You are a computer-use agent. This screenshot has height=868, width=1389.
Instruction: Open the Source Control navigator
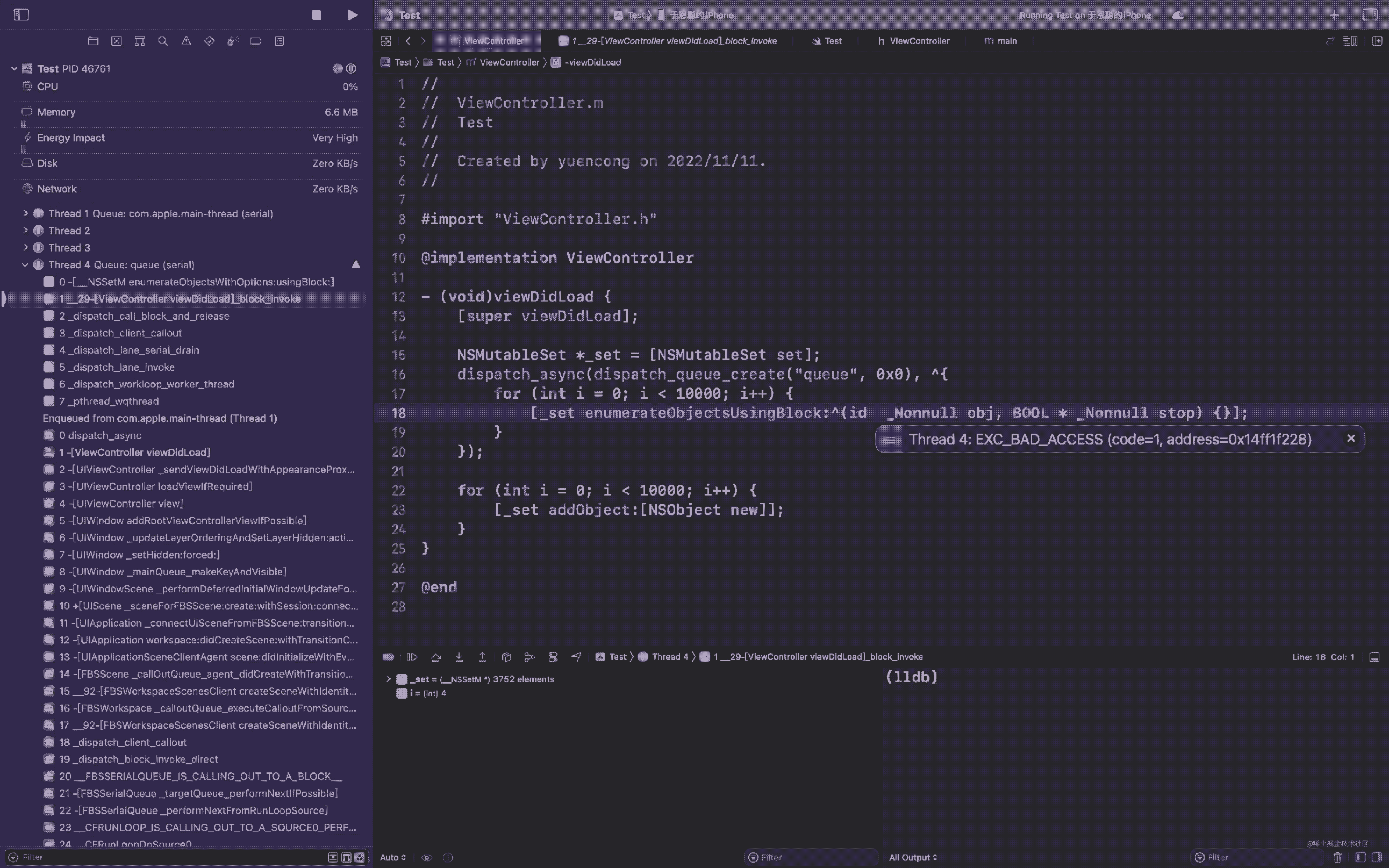(117, 41)
